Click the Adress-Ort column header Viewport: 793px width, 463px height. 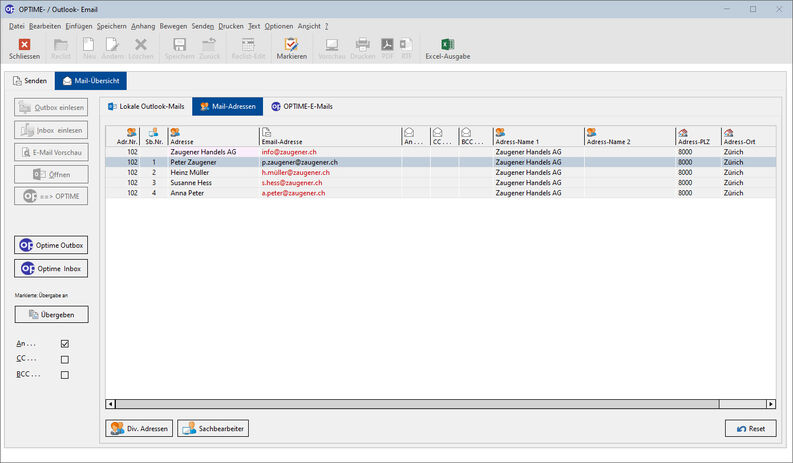coord(748,137)
